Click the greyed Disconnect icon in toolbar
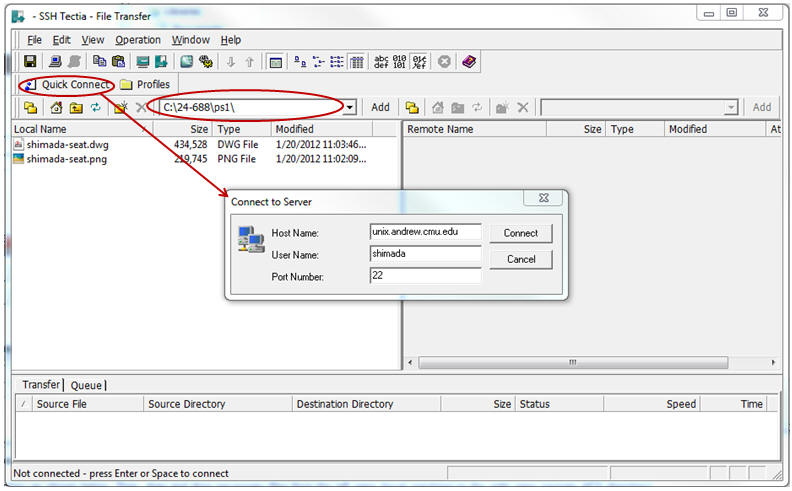 74,62
